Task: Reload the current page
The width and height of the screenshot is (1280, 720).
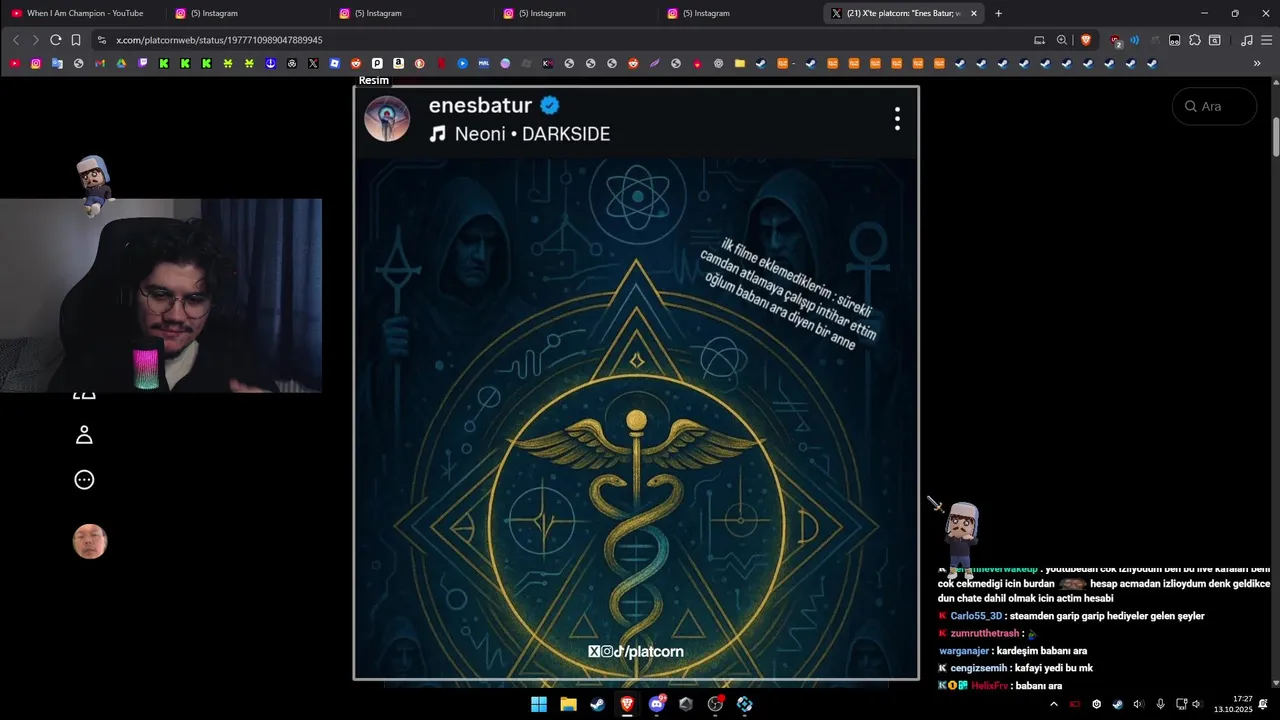Action: pos(56,40)
